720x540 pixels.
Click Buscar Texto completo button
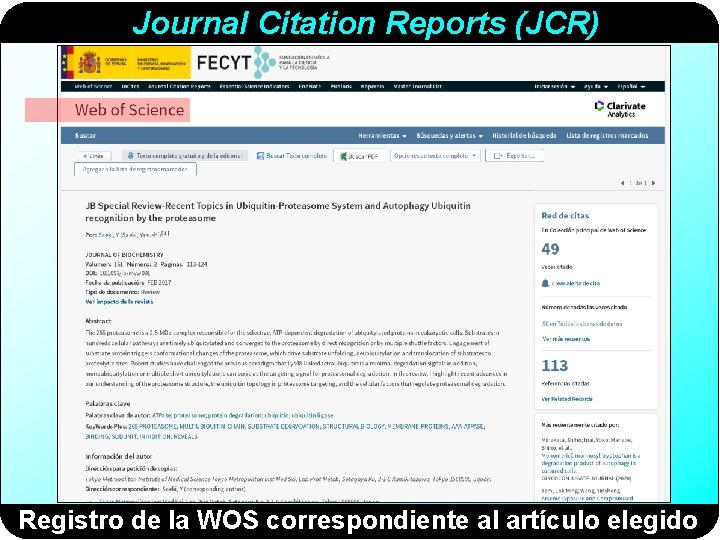pyautogui.click(x=292, y=156)
